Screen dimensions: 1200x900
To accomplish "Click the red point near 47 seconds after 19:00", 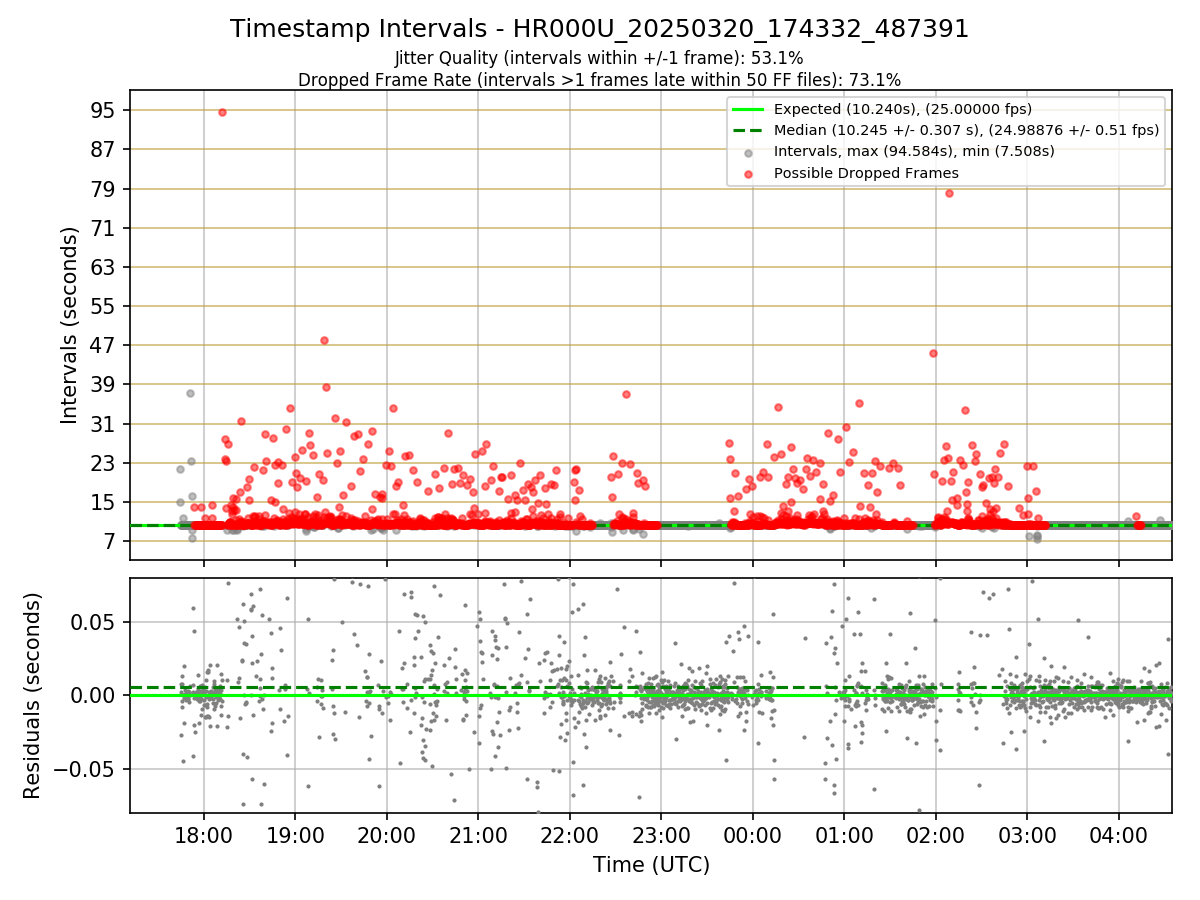I will pyautogui.click(x=324, y=340).
